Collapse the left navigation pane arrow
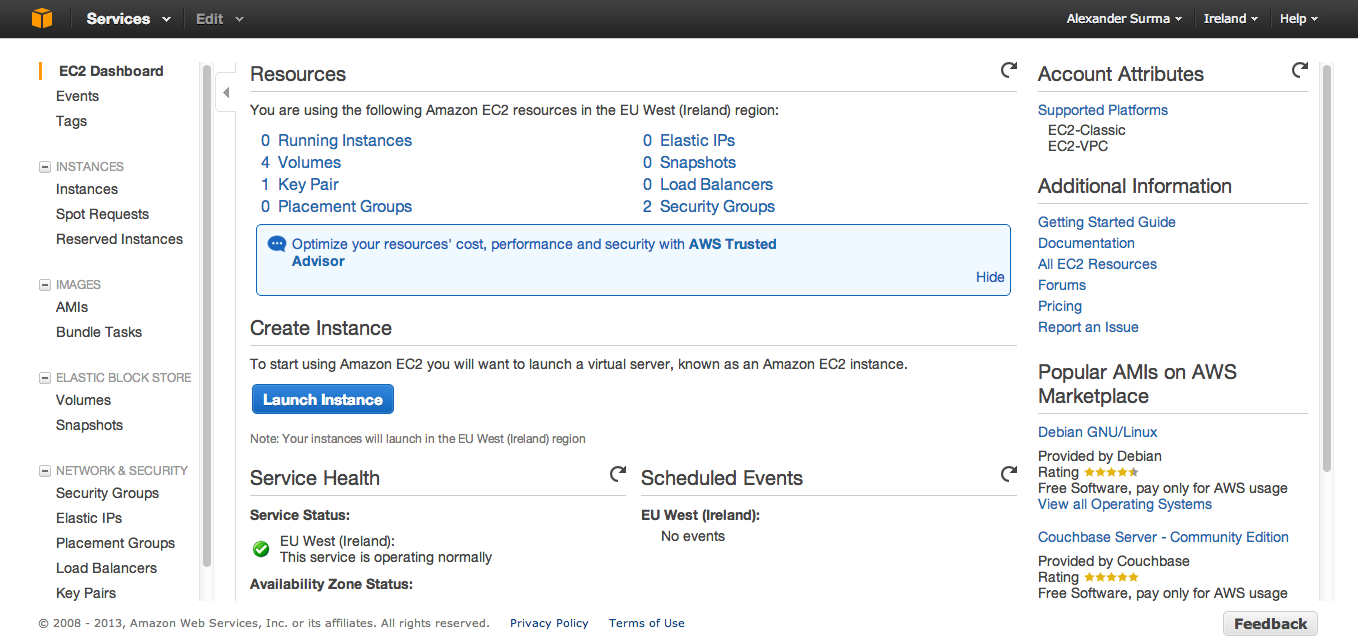Image resolution: width=1358 pixels, height=644 pixels. tap(226, 93)
